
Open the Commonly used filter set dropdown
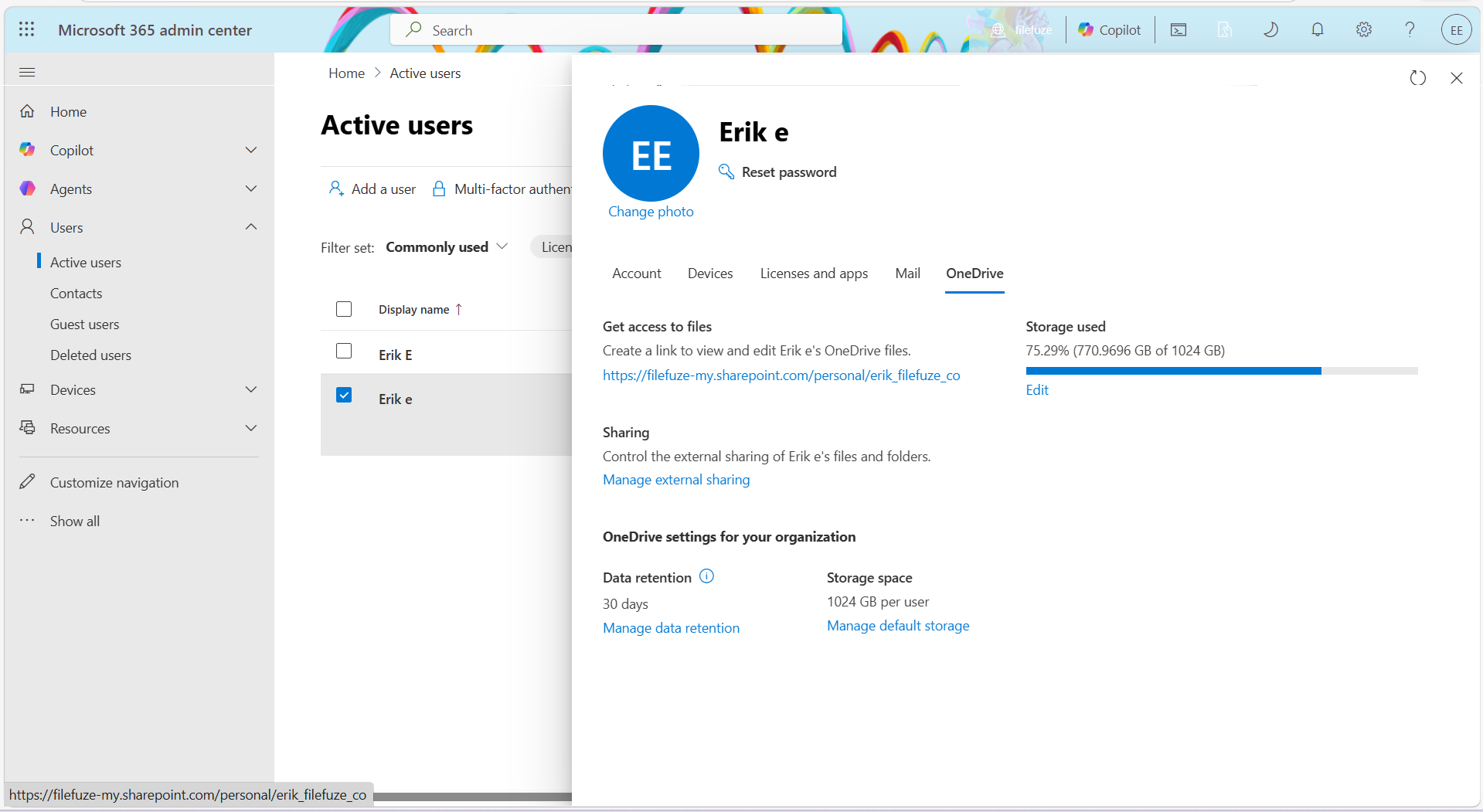click(x=447, y=246)
